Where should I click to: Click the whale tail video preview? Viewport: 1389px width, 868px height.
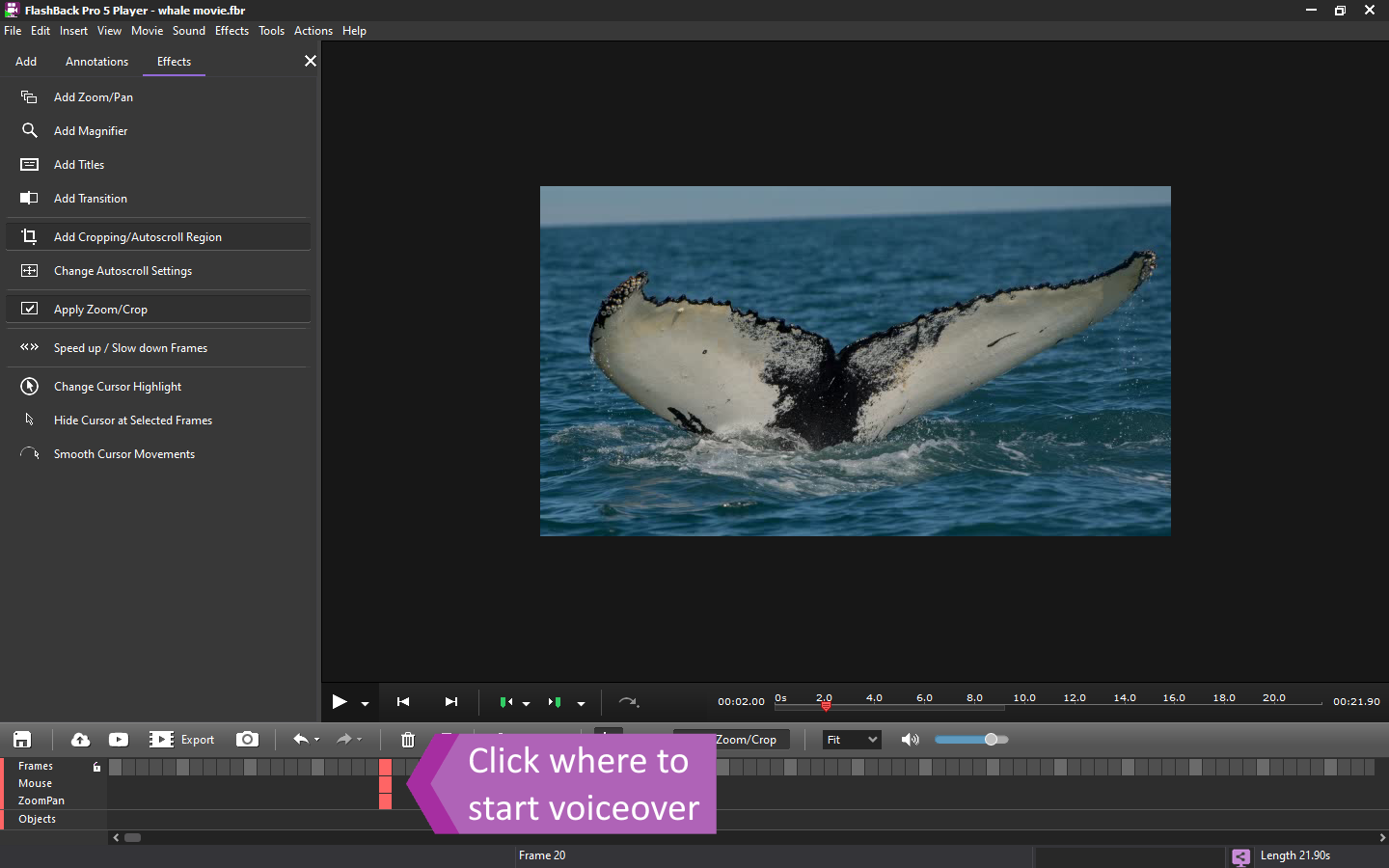click(856, 361)
